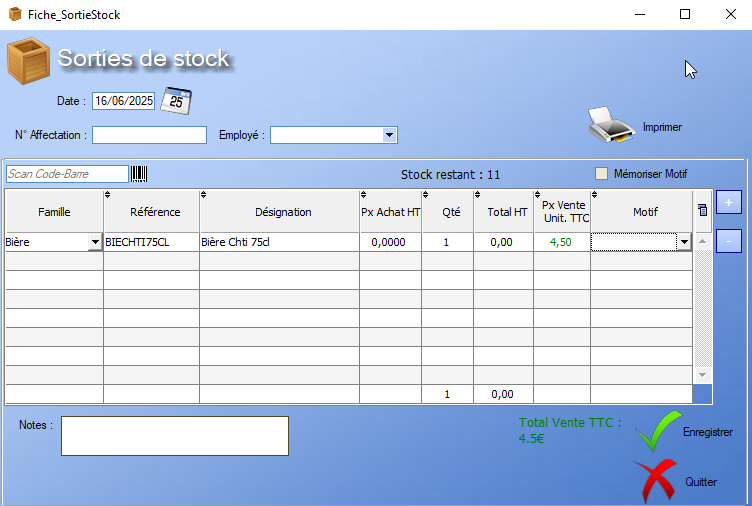
Task: Click inside the Notes text box
Action: click(x=175, y=436)
